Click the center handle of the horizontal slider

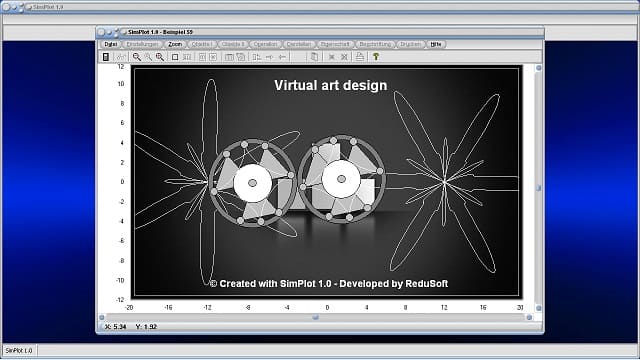pos(315,317)
